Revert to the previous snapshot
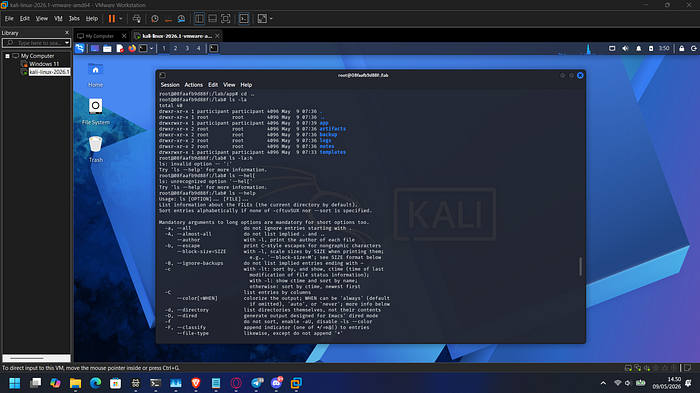The image size is (700, 393). [168, 19]
